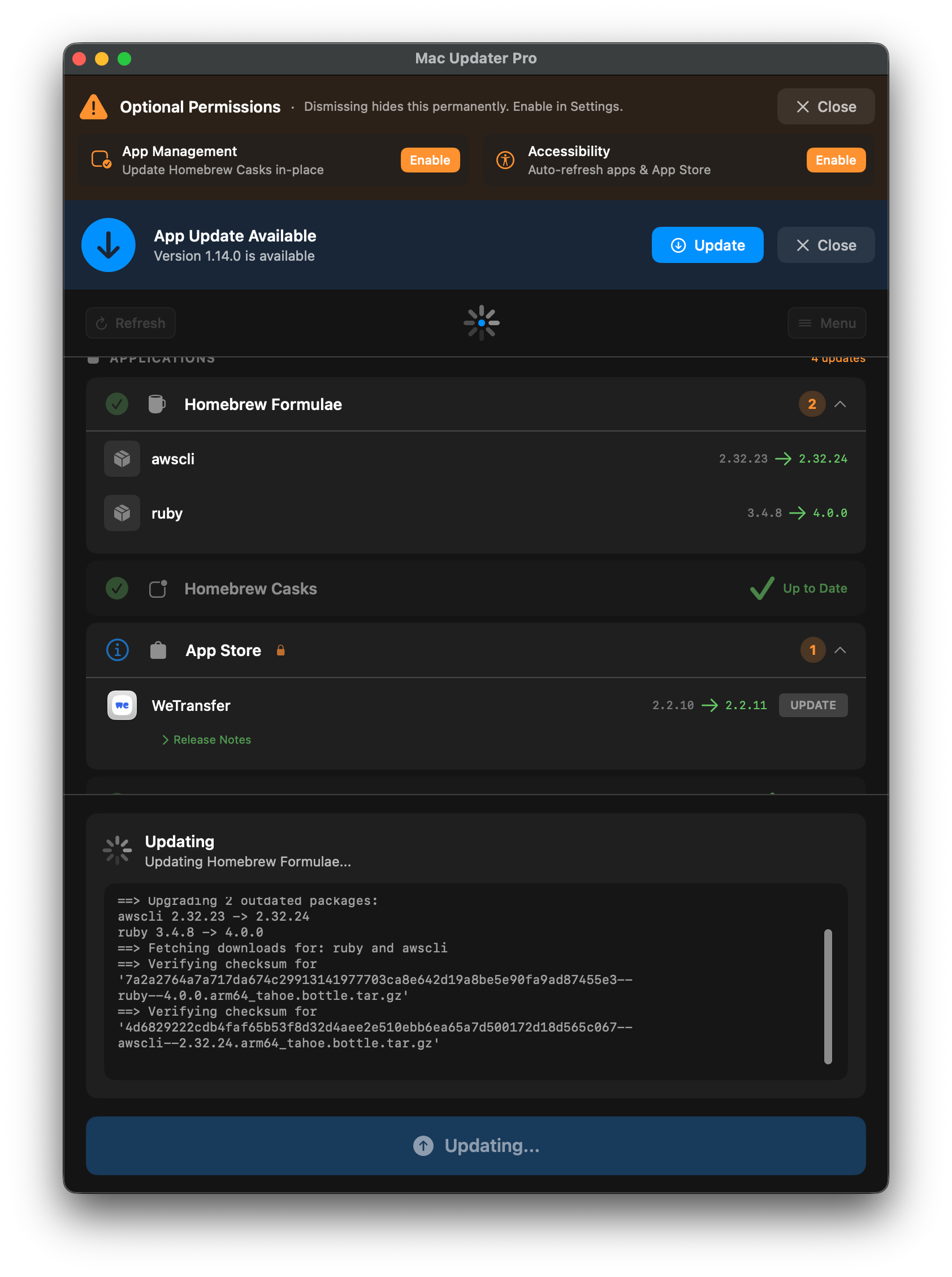Click the WeTransfer app icon

click(x=122, y=705)
